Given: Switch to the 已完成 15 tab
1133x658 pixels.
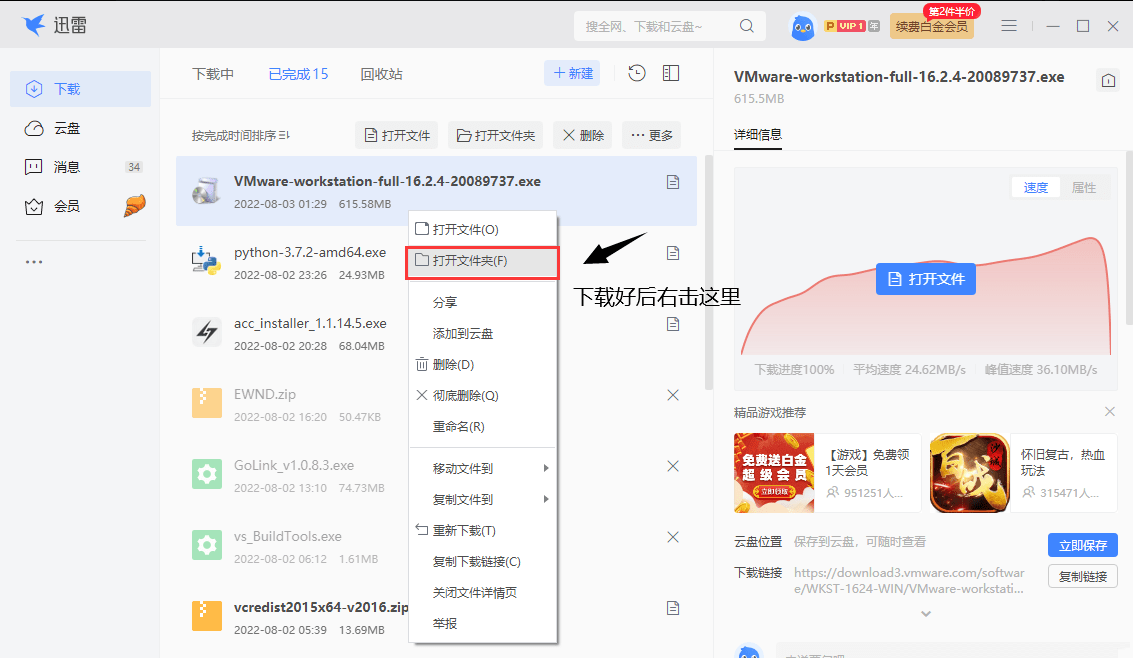Looking at the screenshot, I should point(298,74).
